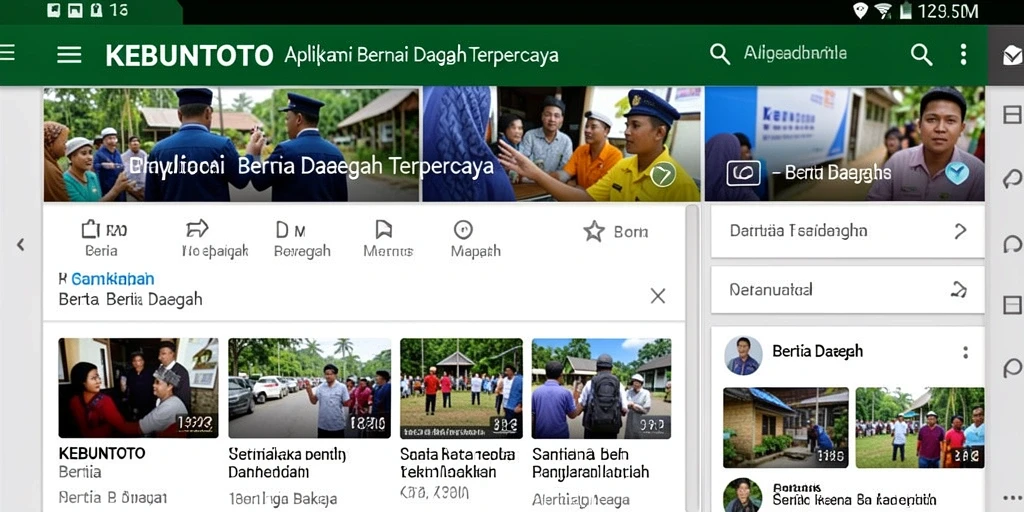Click the Beria Daegah profile avatar
Screen dimensions: 1024x512
tap(743, 355)
